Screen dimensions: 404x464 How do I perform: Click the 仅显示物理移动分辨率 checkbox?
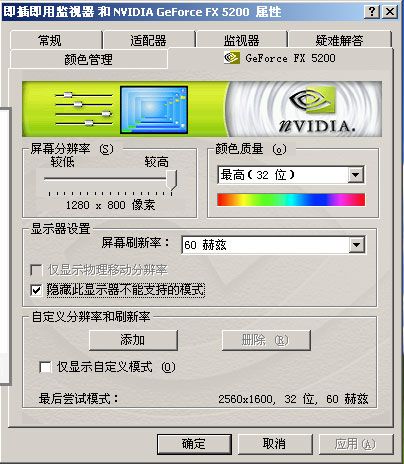pos(36,270)
